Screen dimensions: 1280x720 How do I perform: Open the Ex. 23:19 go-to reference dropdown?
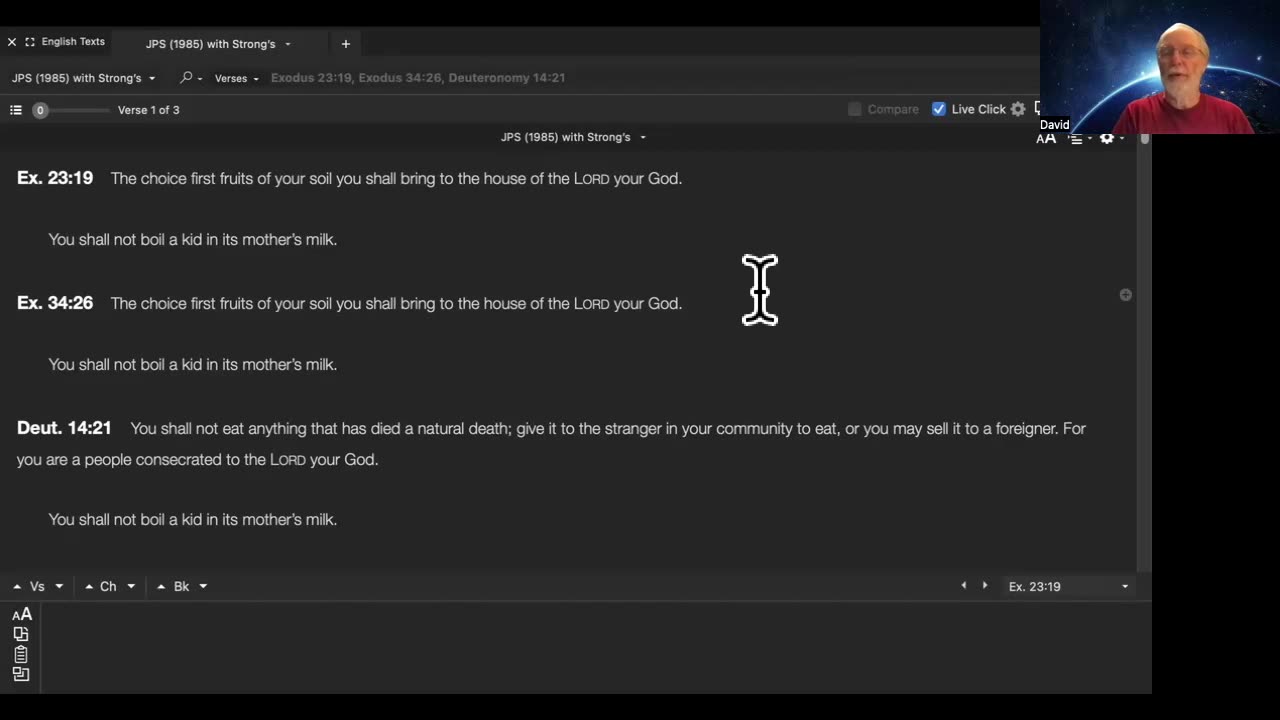pyautogui.click(x=1068, y=587)
